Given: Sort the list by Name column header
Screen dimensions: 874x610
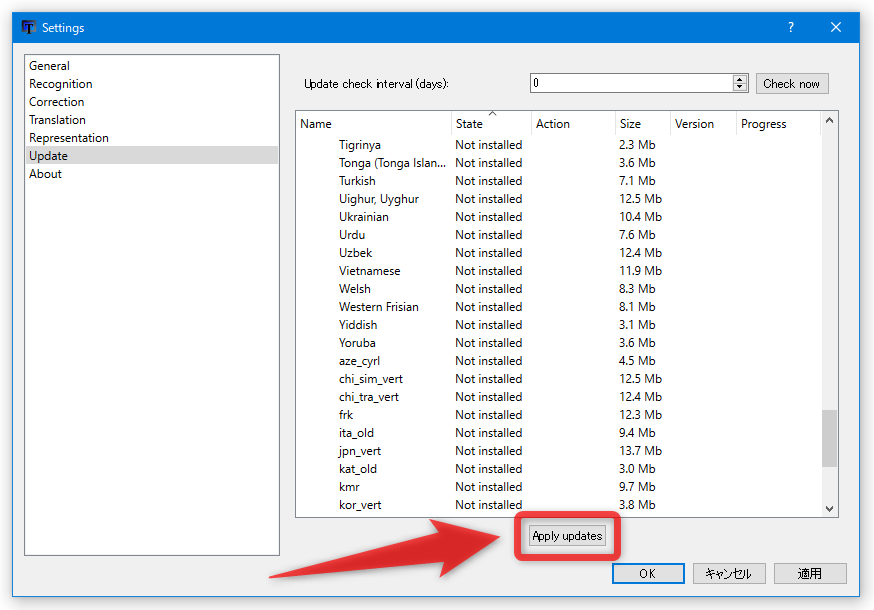Looking at the screenshot, I should 316,124.
